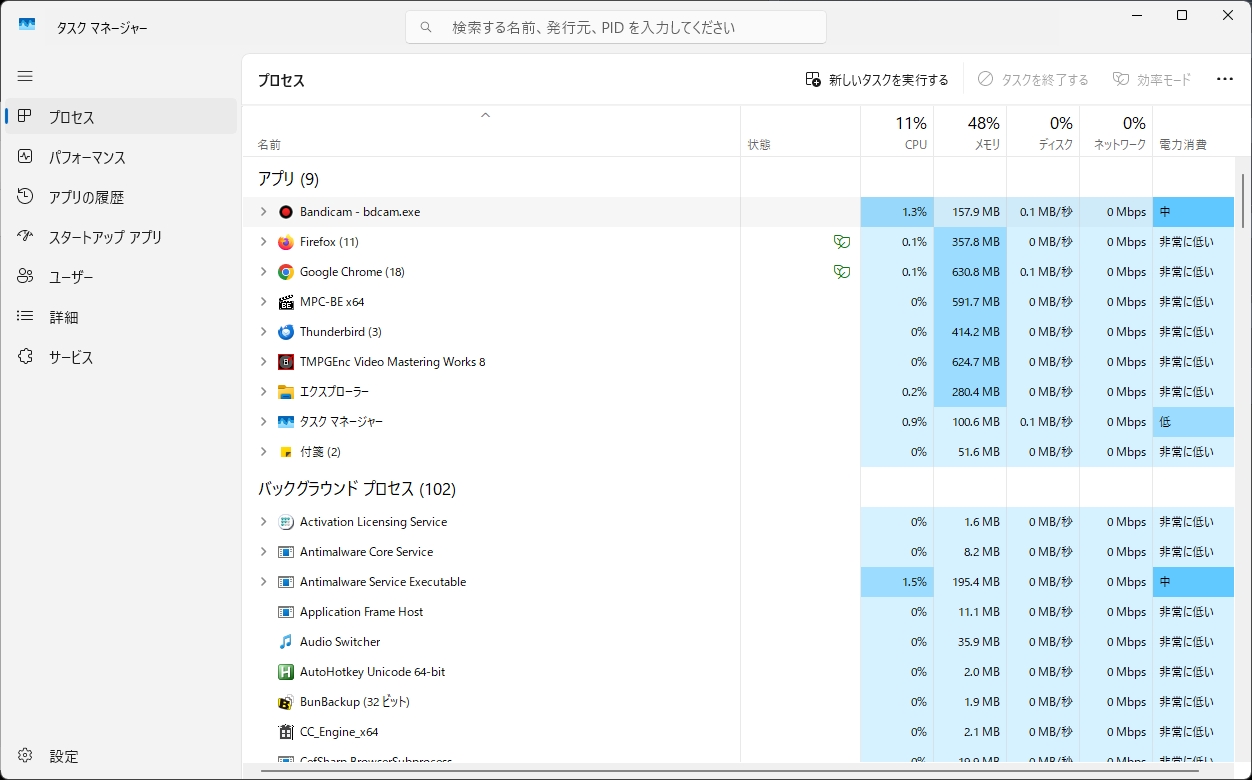Click Firefox efficiency mode leaf icon
1252x780 pixels.
(842, 242)
